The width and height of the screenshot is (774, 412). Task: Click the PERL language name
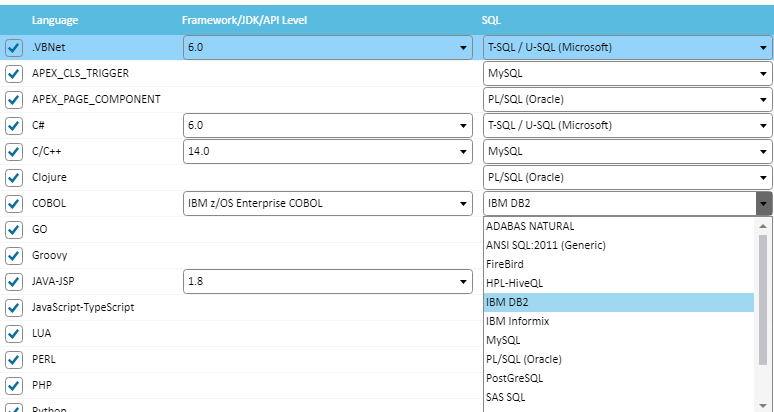pyautogui.click(x=43, y=359)
